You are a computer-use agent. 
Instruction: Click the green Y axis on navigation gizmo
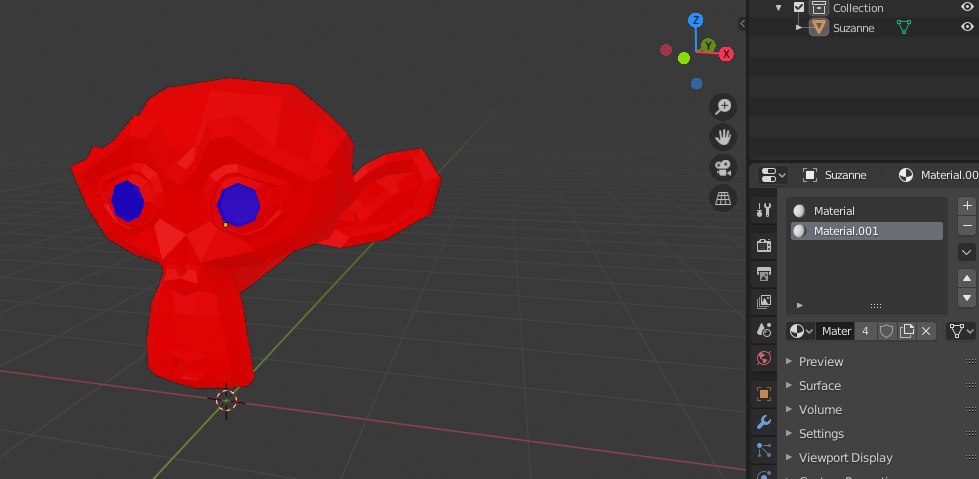click(707, 45)
